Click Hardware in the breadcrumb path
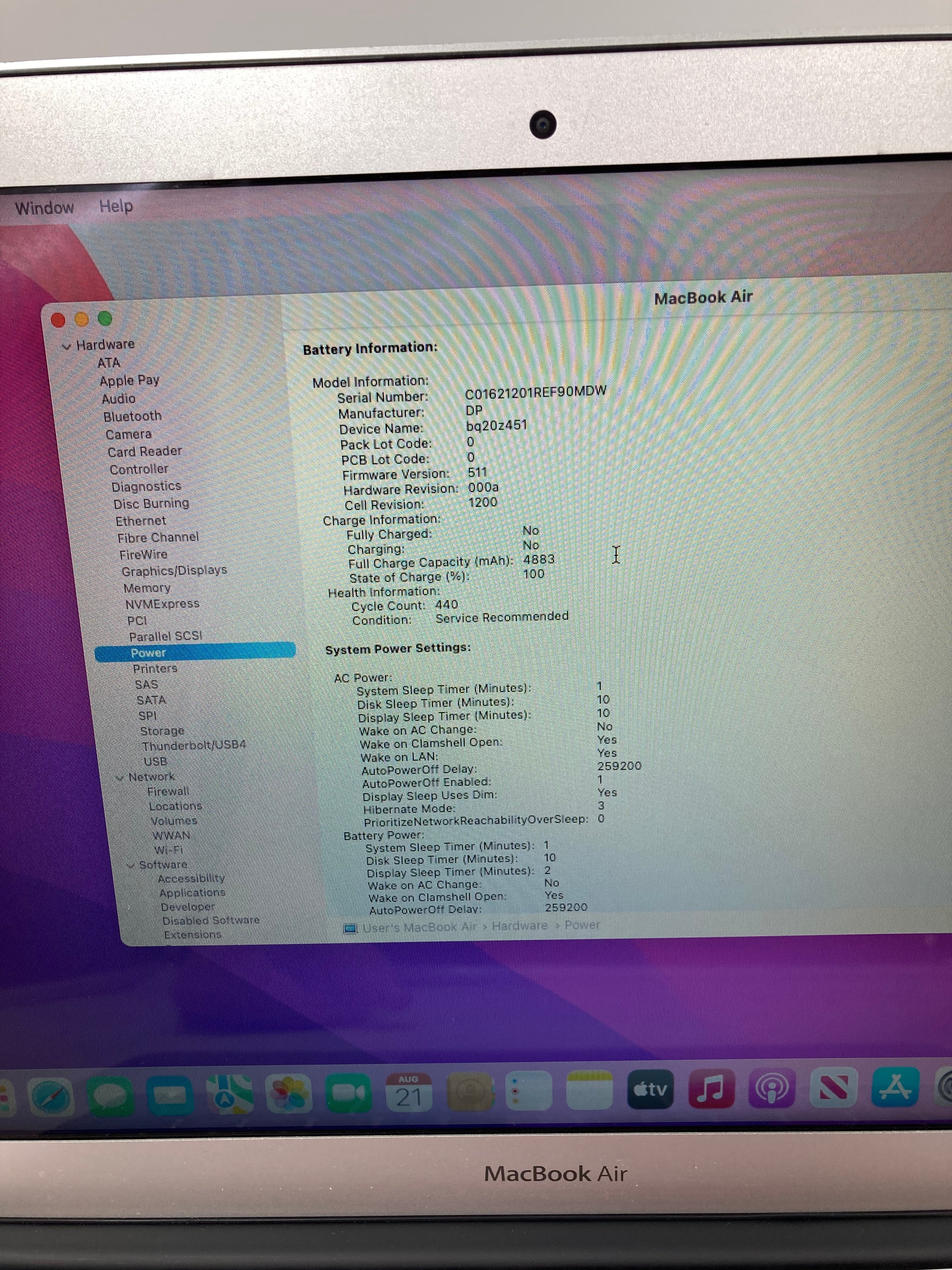Screen dimensions: 952x1270 [x=519, y=925]
